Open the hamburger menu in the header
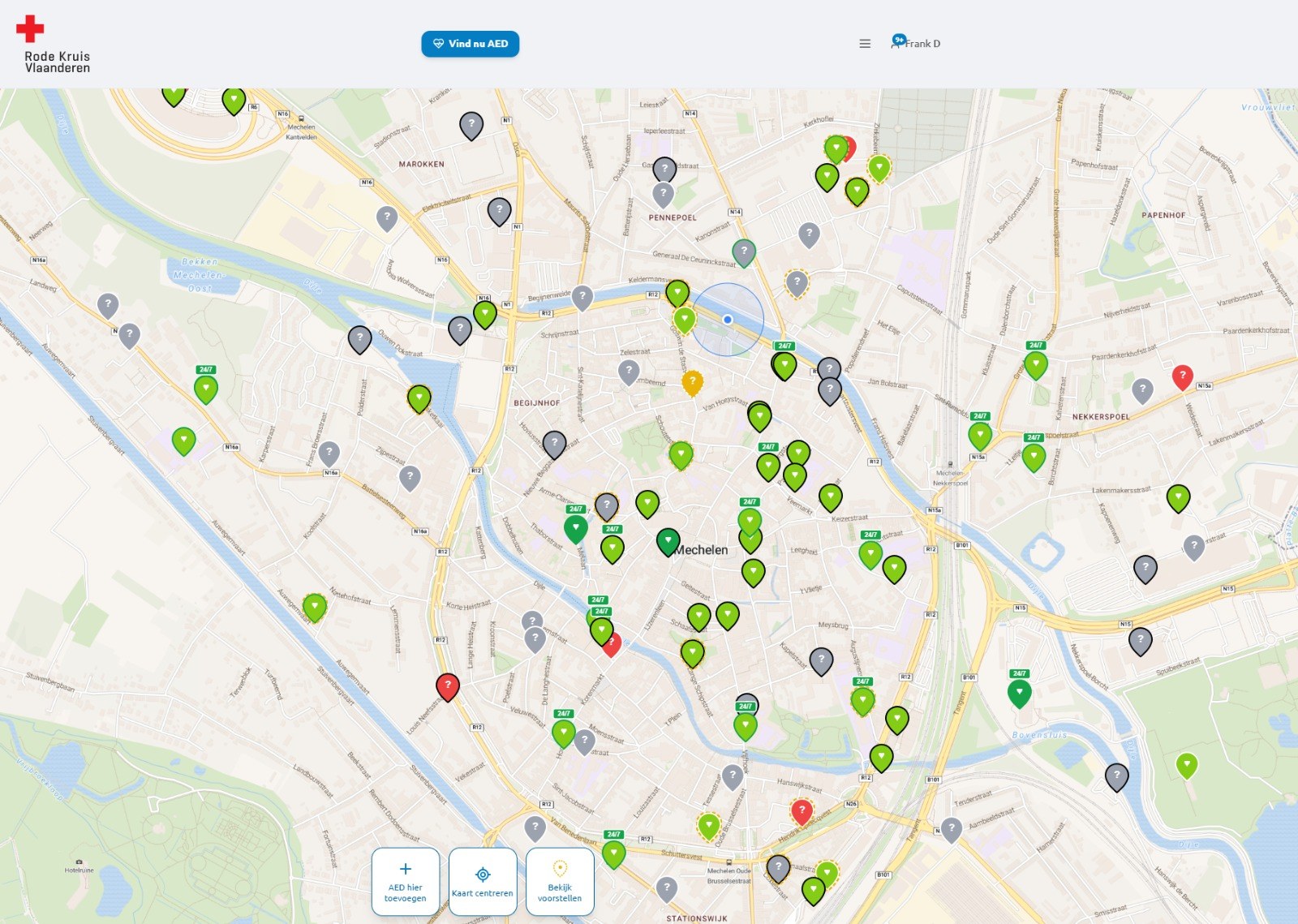 [x=865, y=44]
